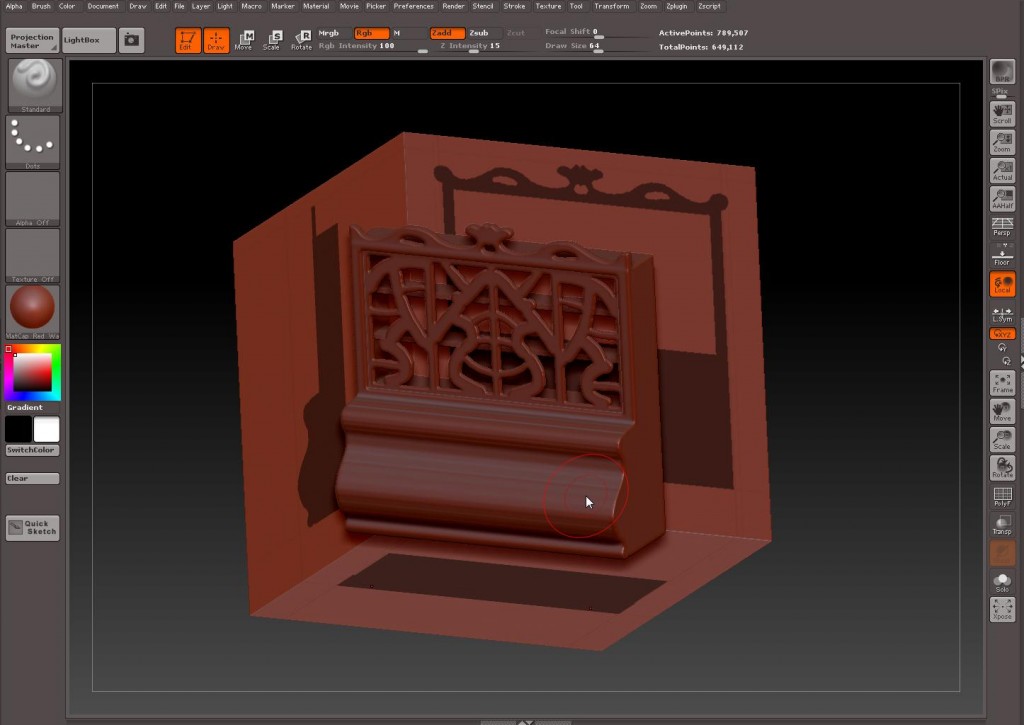Click the Edit mode icon
The width and height of the screenshot is (1024, 725).
[x=187, y=40]
